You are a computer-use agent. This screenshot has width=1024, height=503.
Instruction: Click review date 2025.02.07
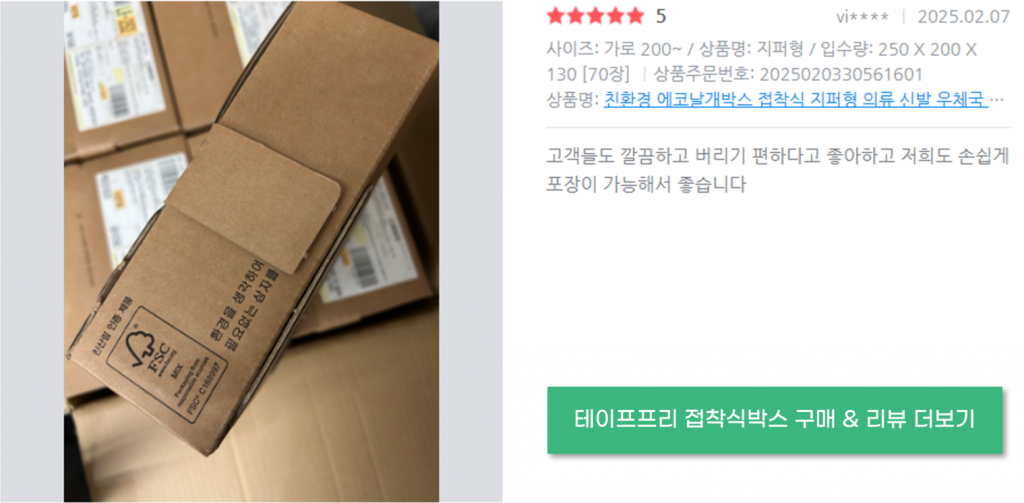click(963, 17)
